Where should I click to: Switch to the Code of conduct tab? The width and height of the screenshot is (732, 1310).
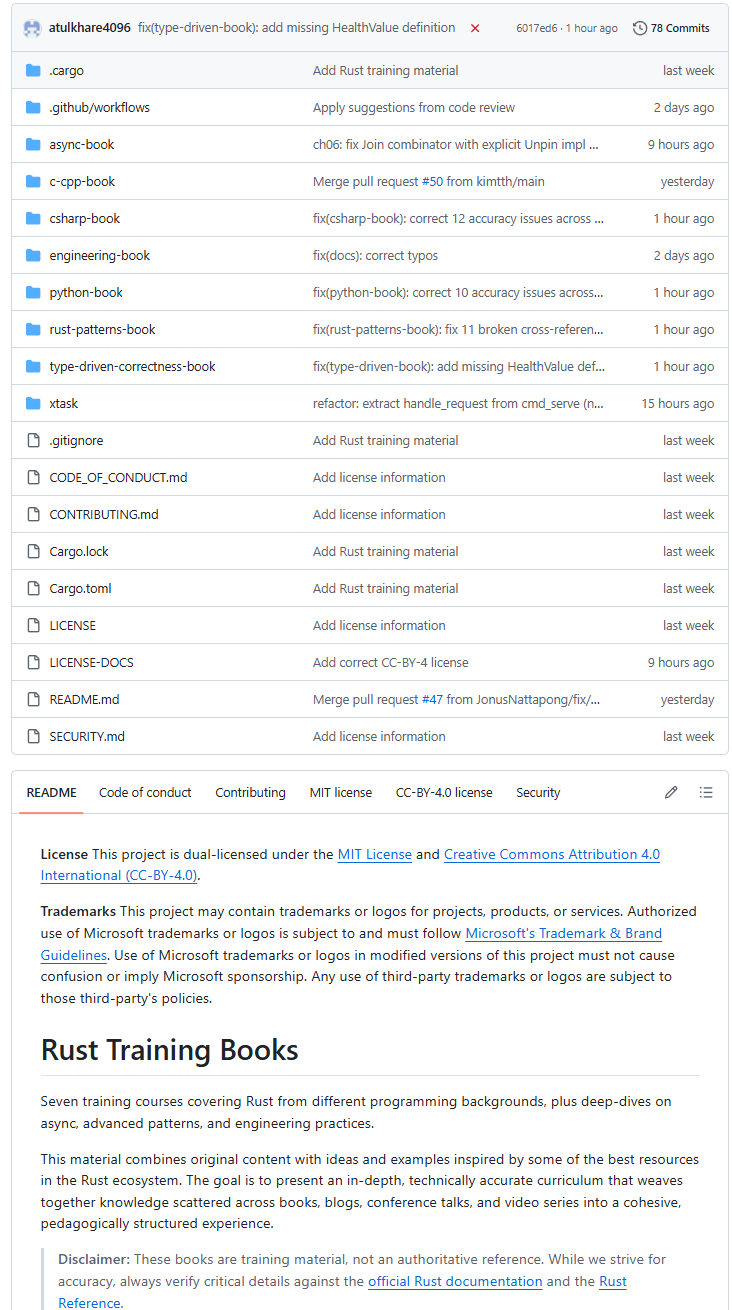[x=145, y=792]
